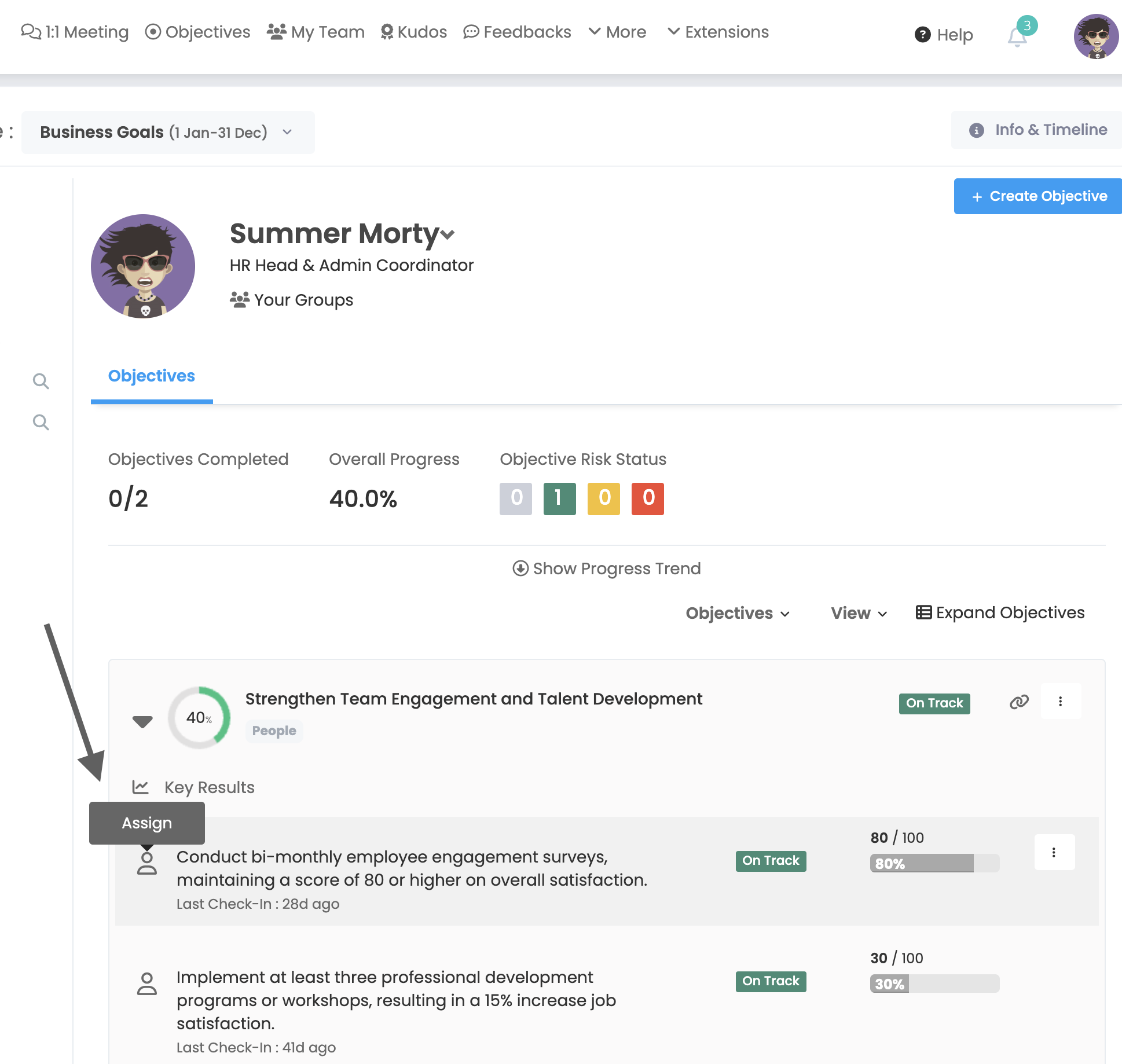Click the upper sidebar search icon

pos(41,381)
